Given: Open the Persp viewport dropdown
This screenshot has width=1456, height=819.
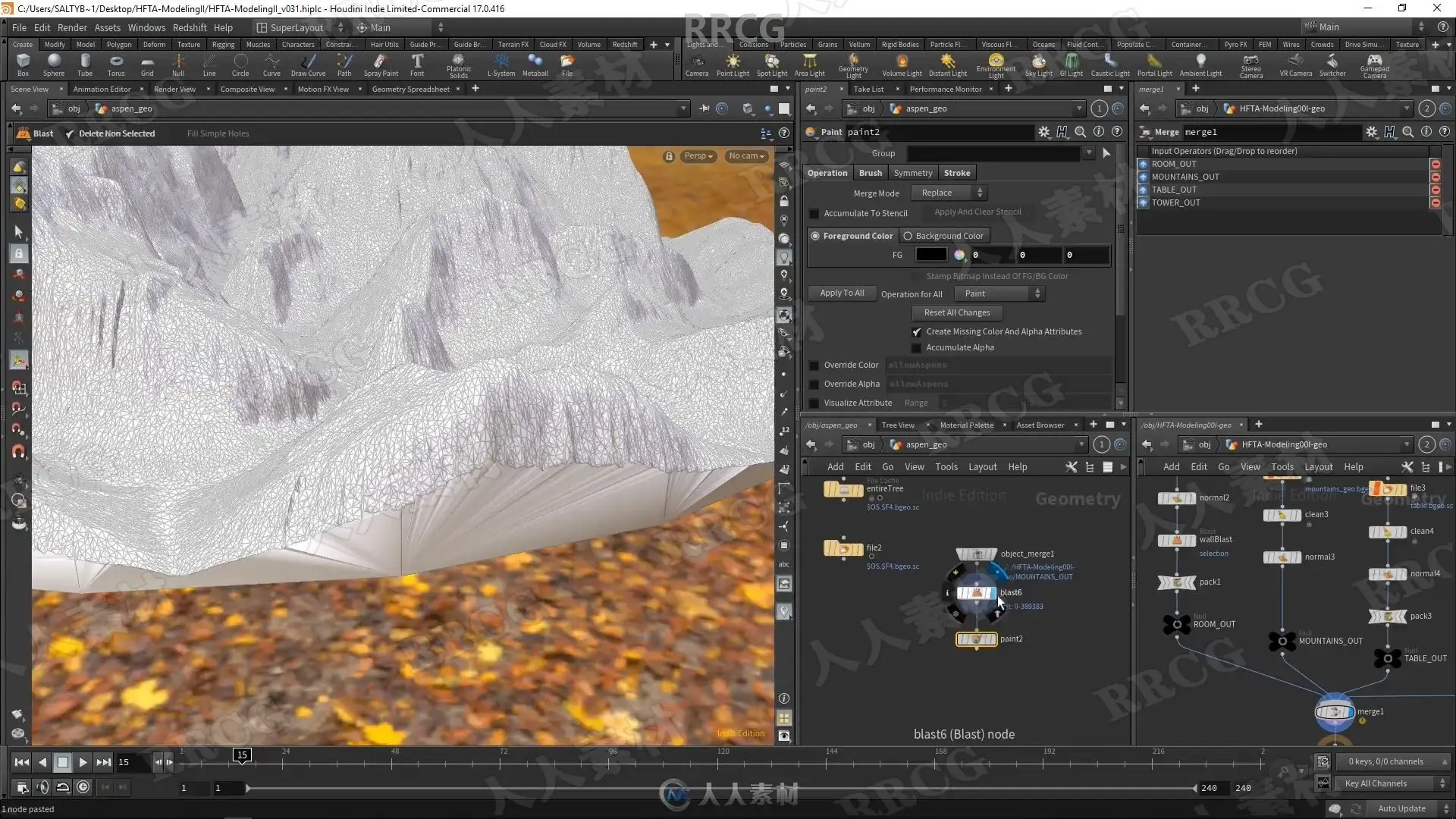Looking at the screenshot, I should coord(698,156).
